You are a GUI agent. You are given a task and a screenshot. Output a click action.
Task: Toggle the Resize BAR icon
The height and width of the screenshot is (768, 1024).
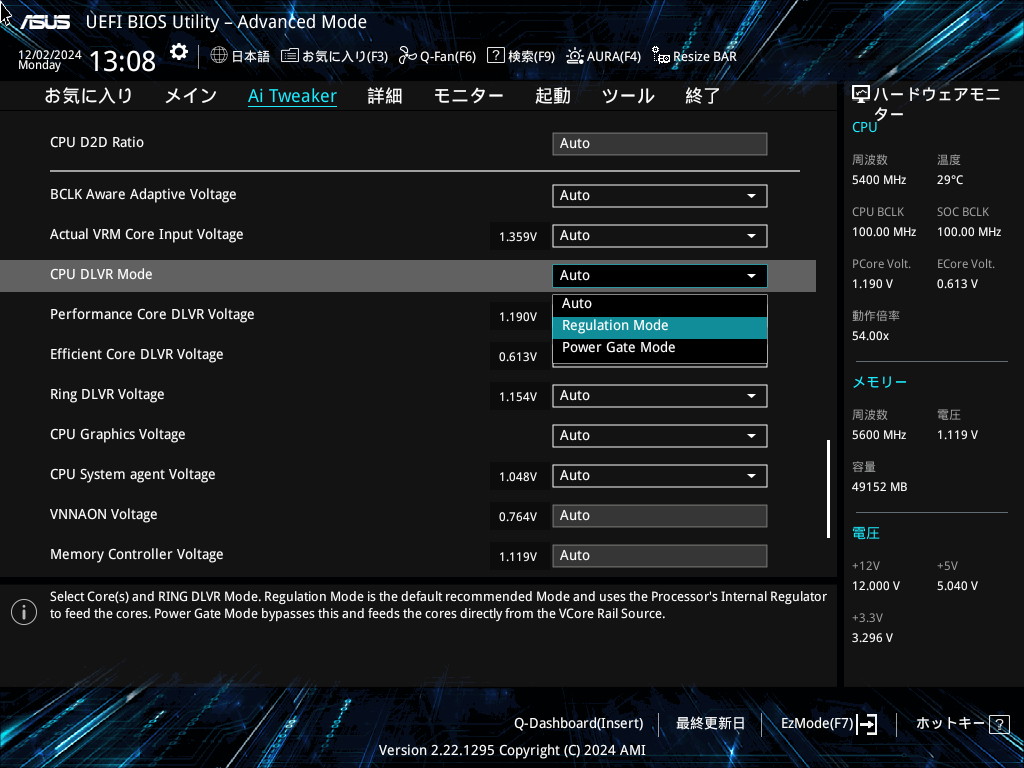[661, 56]
